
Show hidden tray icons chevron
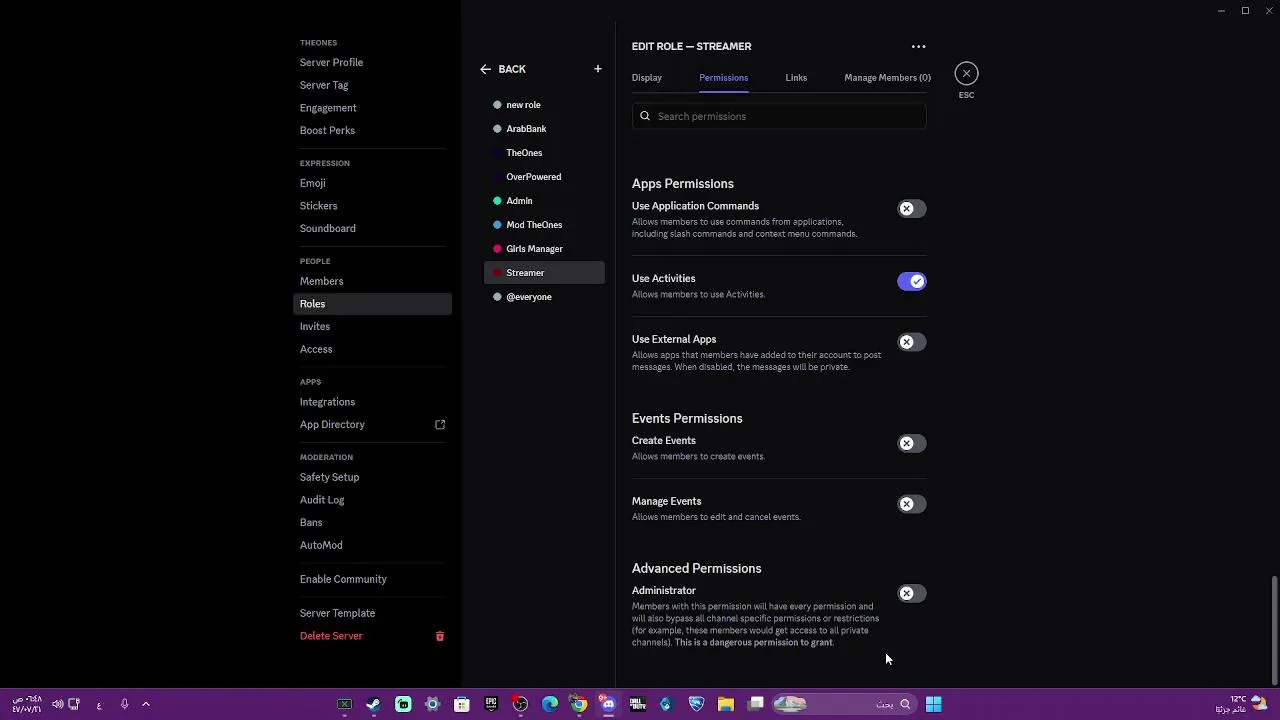click(x=146, y=704)
